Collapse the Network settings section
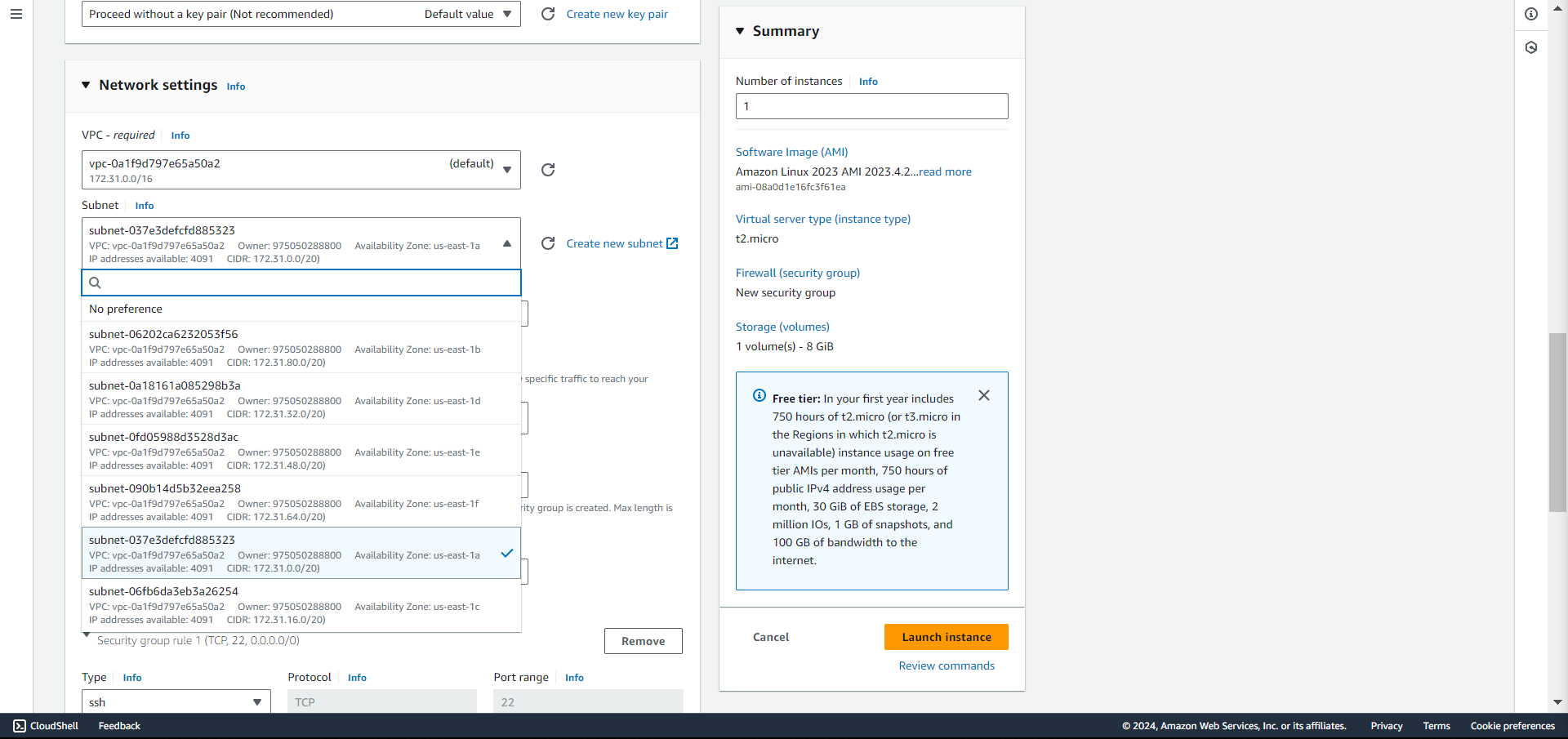1568x739 pixels. [x=87, y=85]
